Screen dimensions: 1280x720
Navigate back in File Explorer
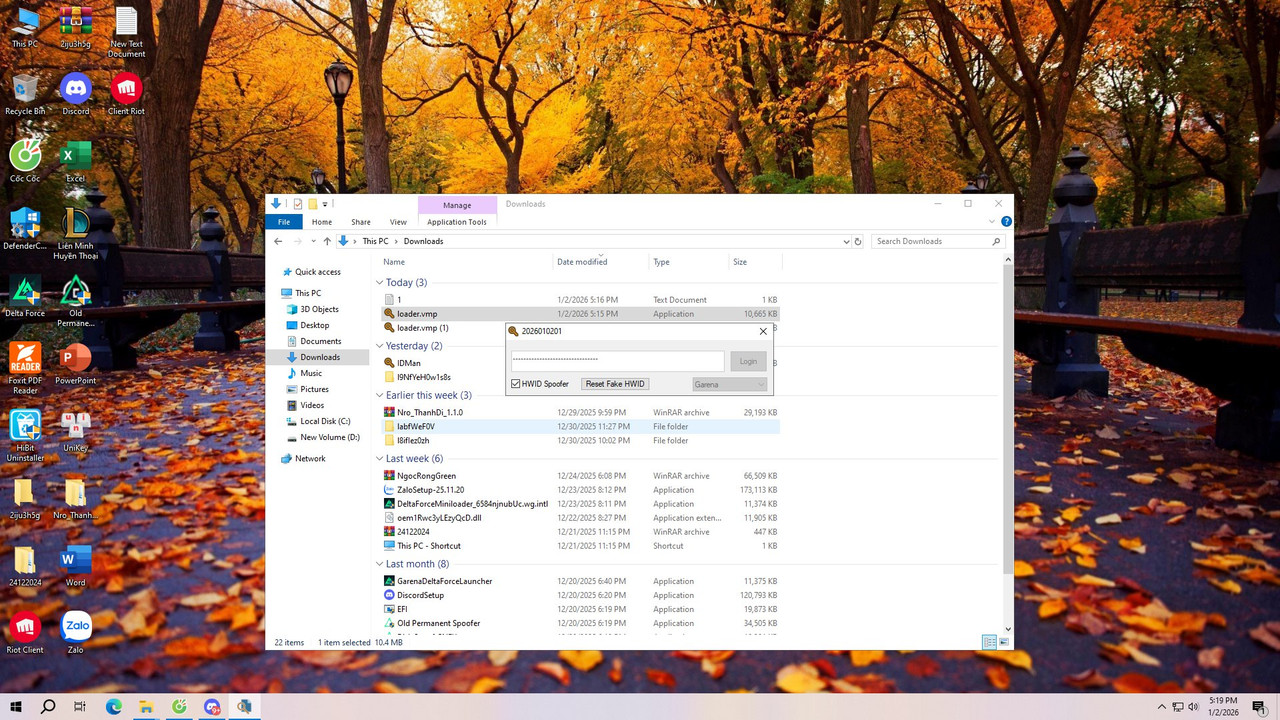pyautogui.click(x=279, y=241)
